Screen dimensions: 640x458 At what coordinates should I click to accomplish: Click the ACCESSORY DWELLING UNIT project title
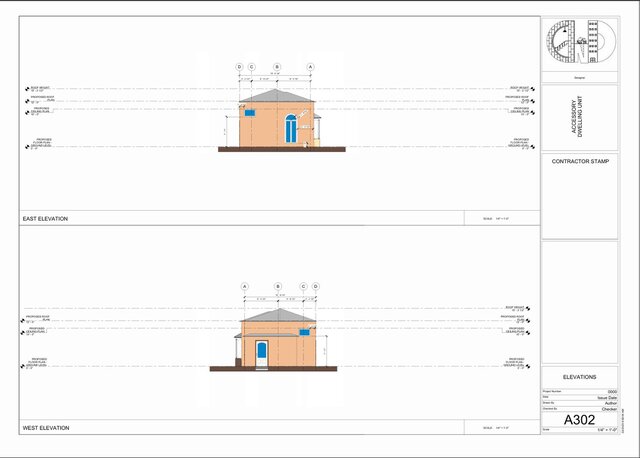(580, 116)
